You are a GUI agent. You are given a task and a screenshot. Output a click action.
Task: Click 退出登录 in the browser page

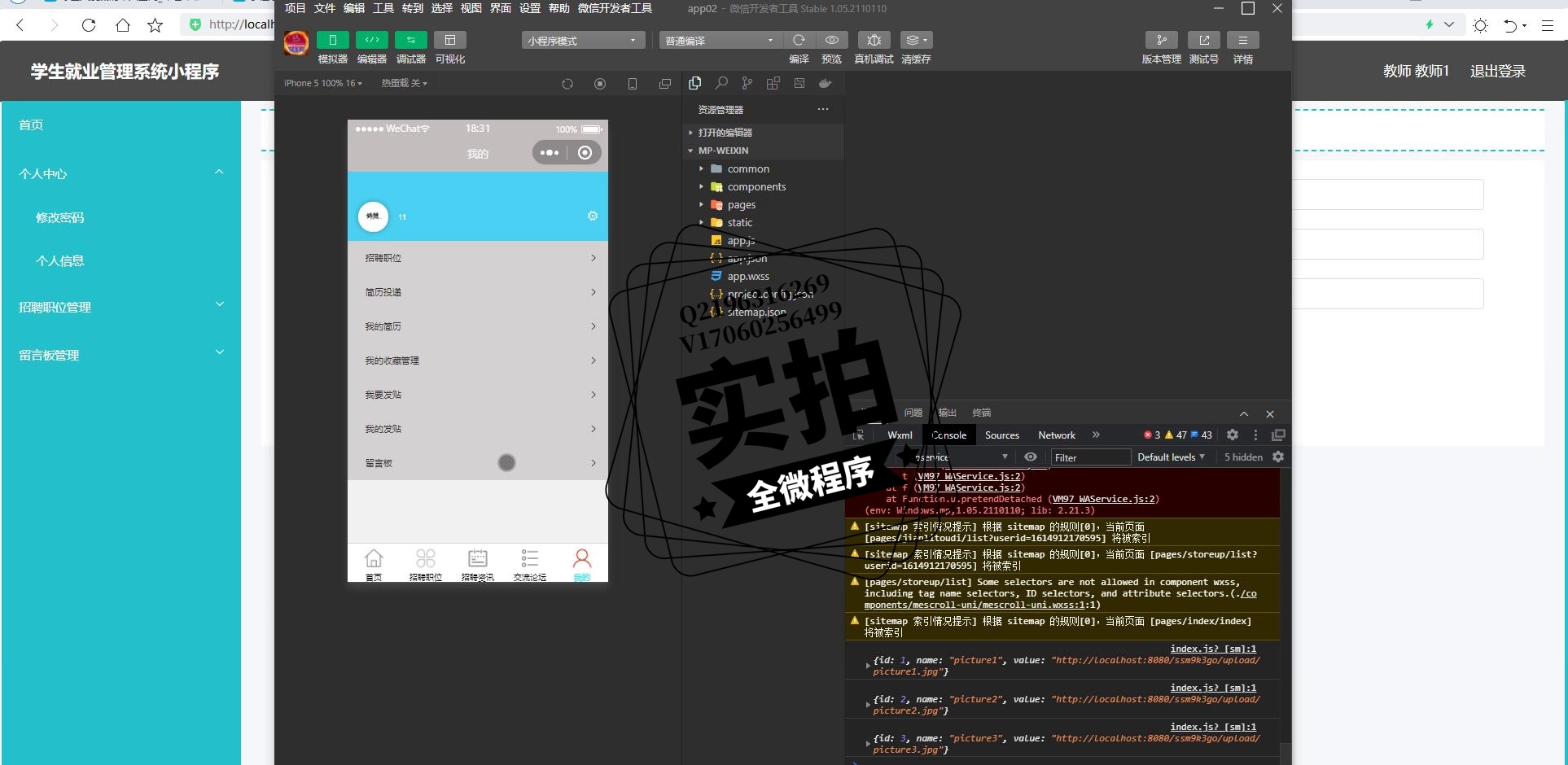pos(1498,71)
